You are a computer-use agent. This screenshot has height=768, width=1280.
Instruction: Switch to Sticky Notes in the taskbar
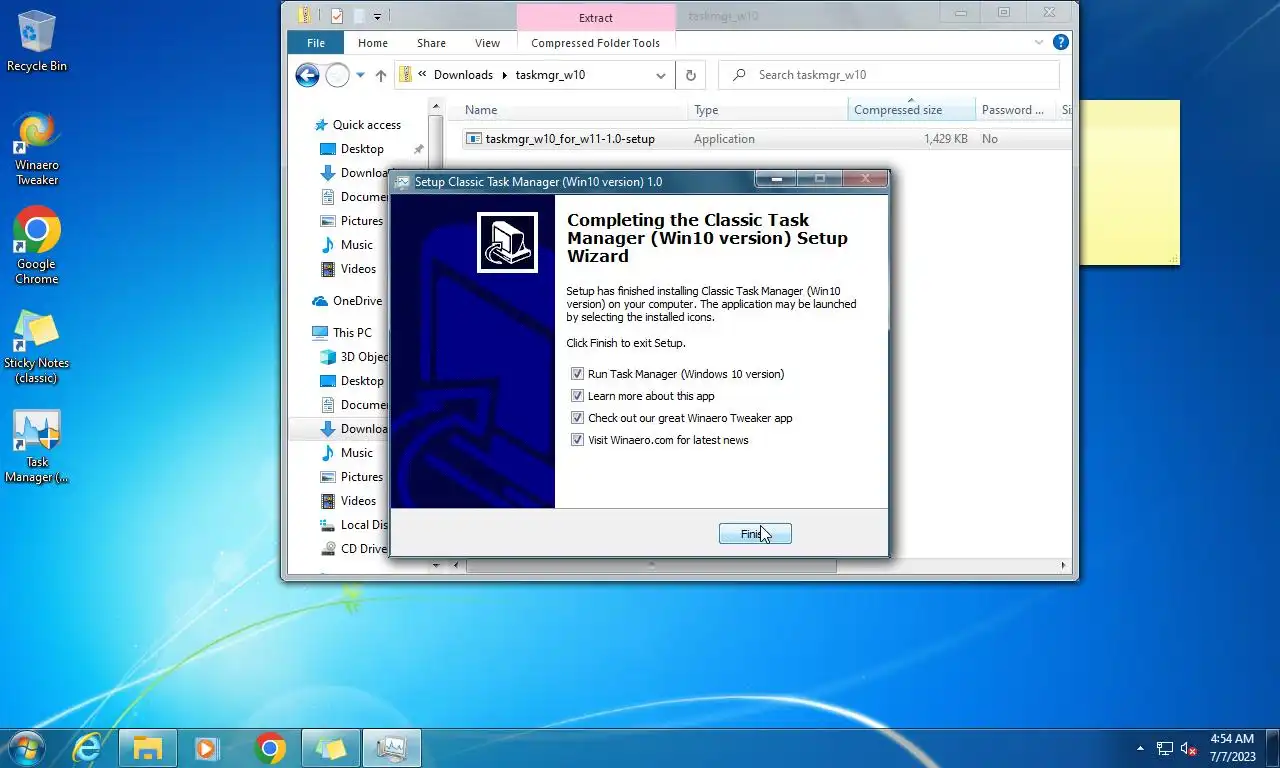click(330, 748)
